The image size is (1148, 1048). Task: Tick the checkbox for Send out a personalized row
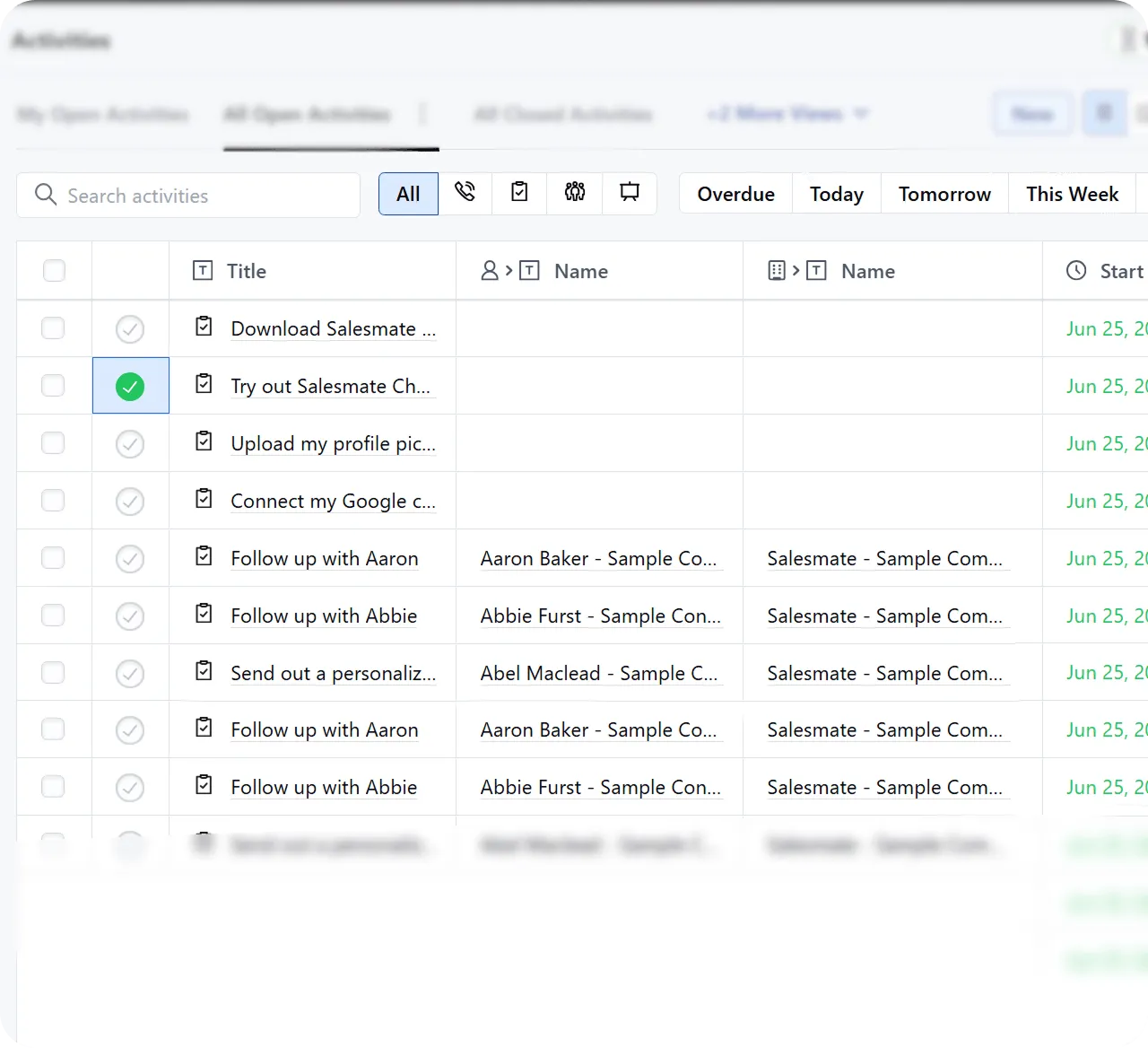tap(53, 673)
